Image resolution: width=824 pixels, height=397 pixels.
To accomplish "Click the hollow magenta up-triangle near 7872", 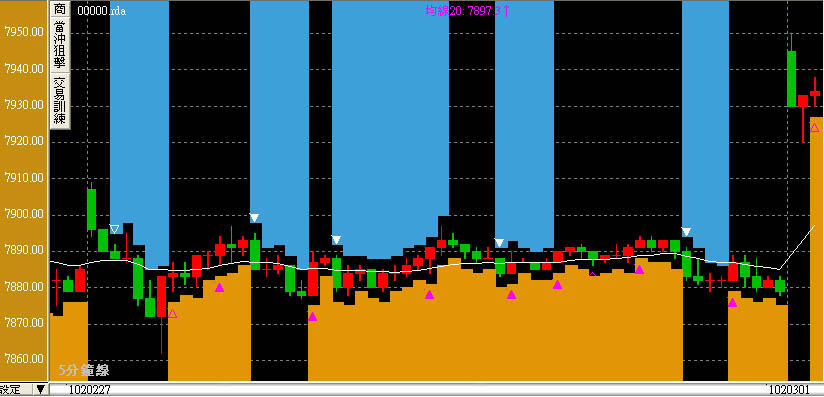I will pos(172,313).
